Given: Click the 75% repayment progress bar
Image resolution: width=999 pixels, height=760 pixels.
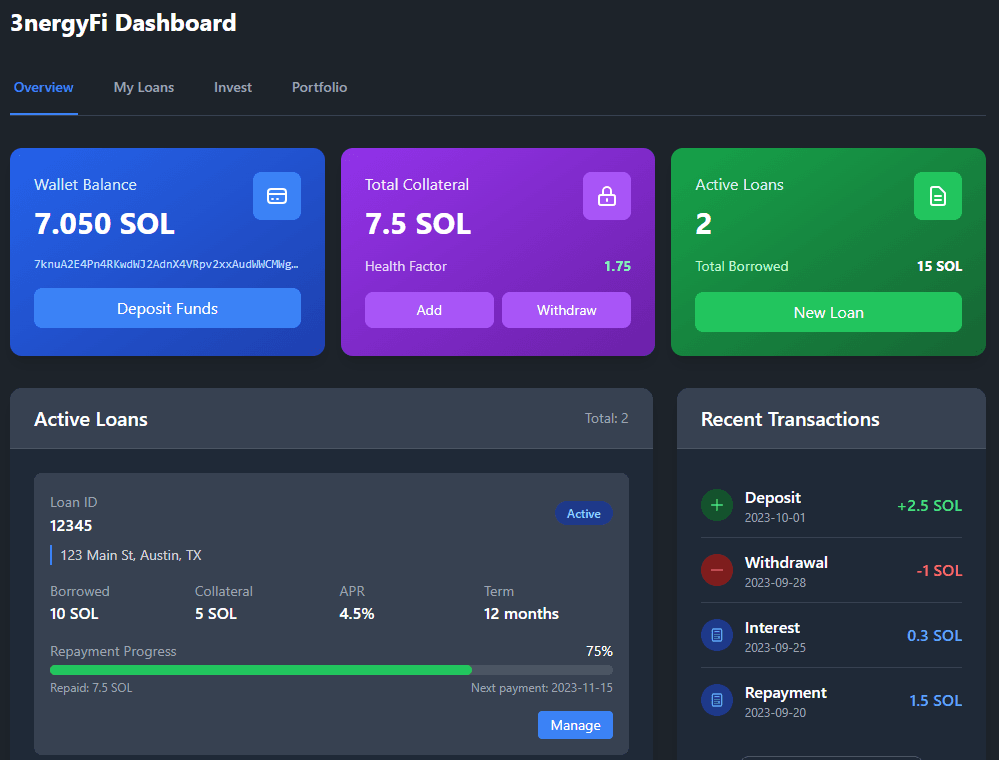Looking at the screenshot, I should tap(330, 670).
